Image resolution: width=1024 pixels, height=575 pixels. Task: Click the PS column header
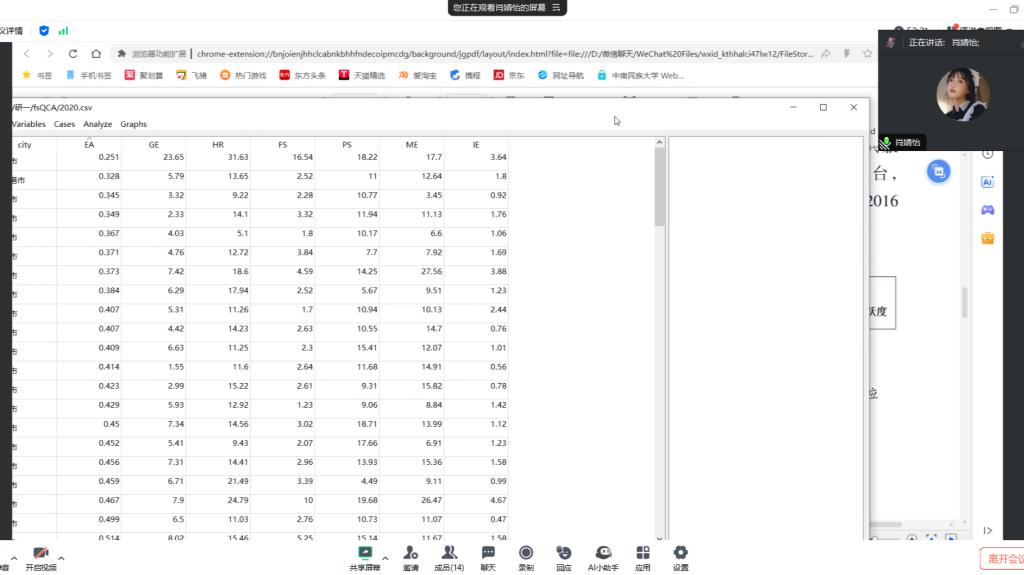click(x=347, y=144)
